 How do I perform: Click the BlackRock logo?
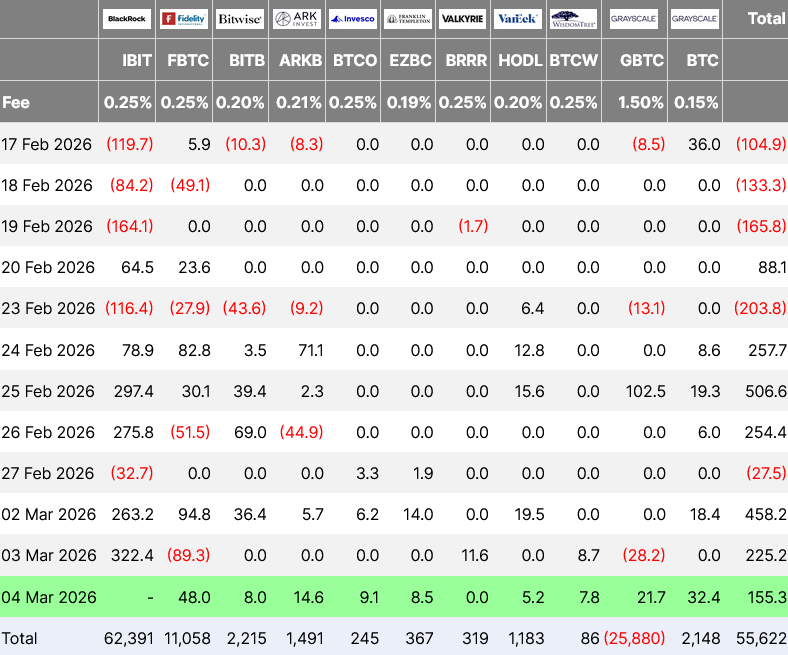127,19
